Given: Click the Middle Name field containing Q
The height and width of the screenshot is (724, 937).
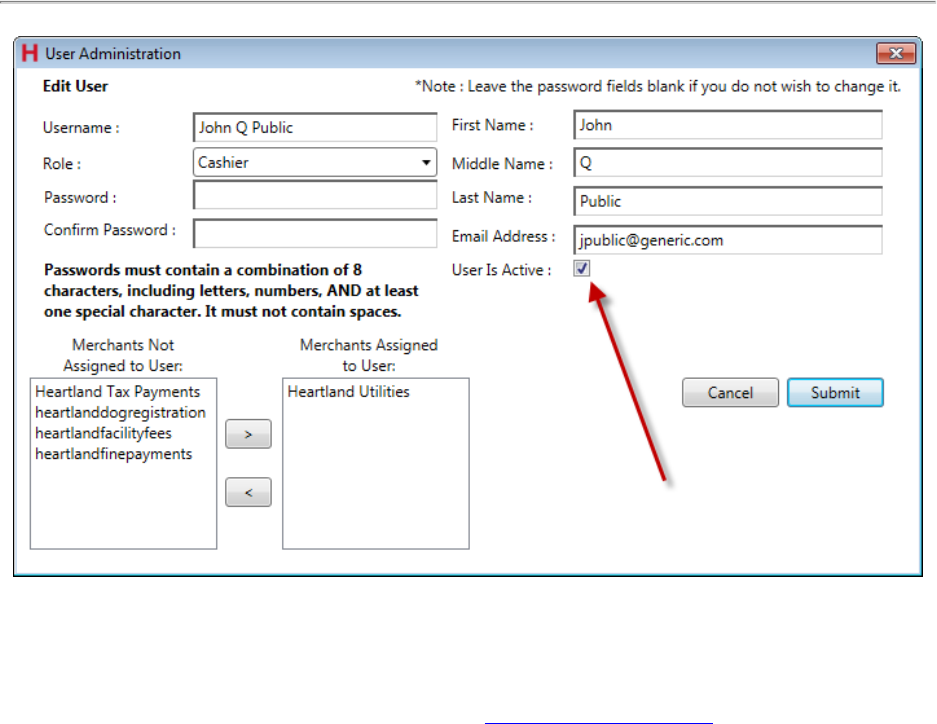Looking at the screenshot, I should [x=727, y=162].
